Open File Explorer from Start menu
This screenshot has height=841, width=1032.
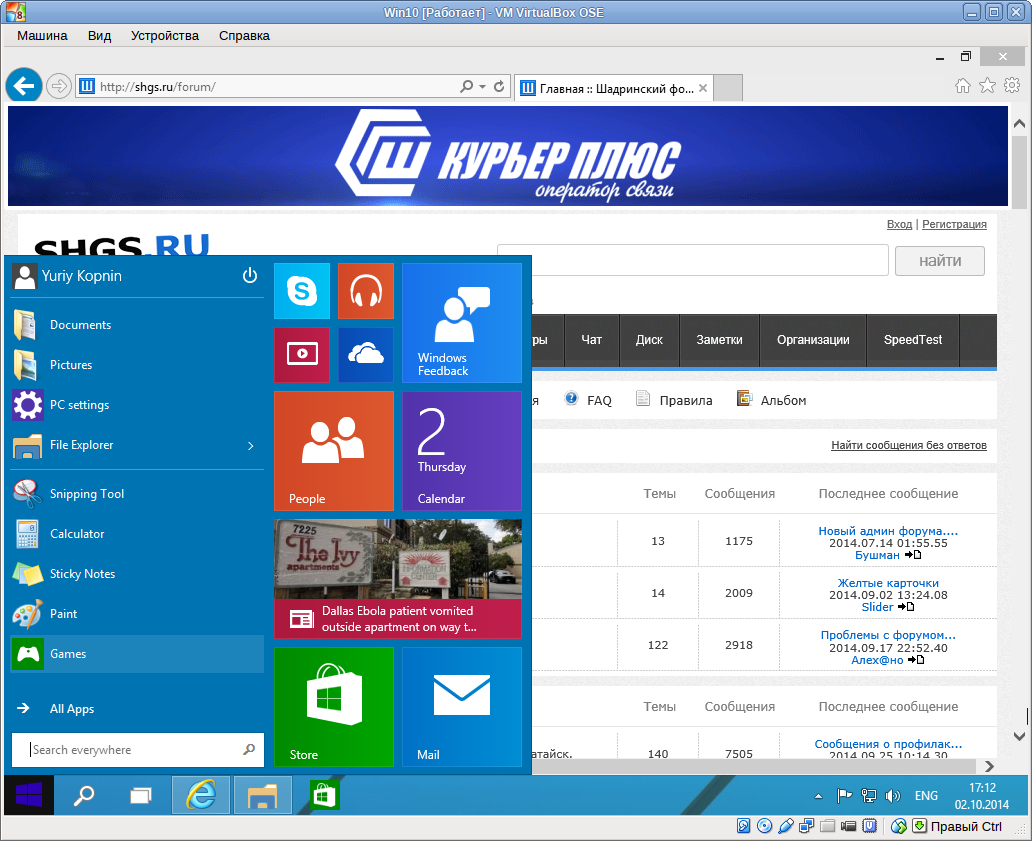point(125,446)
